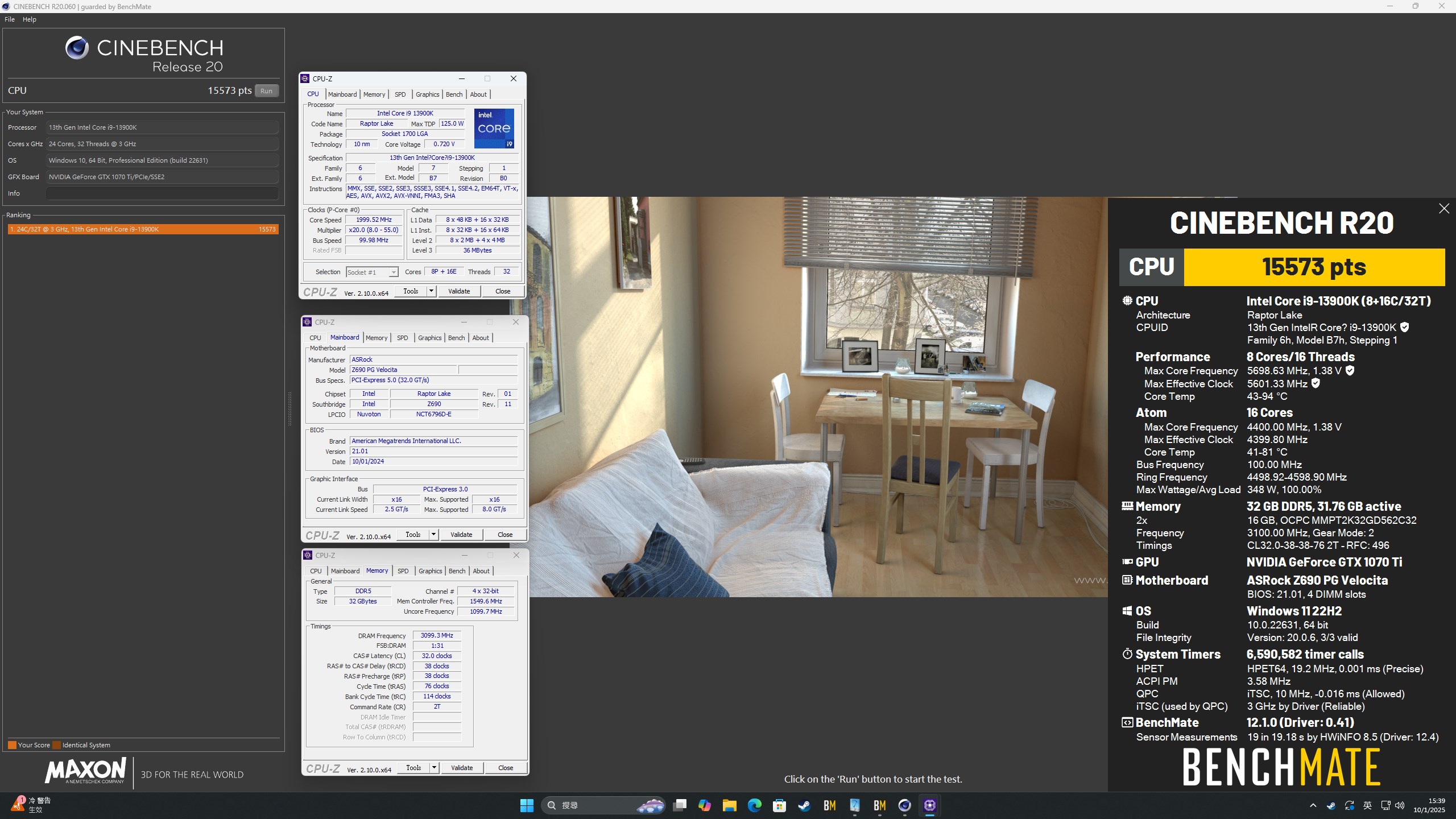Open the Selection Socket #1 combo box
The height and width of the screenshot is (819, 1456).
pyautogui.click(x=372, y=272)
